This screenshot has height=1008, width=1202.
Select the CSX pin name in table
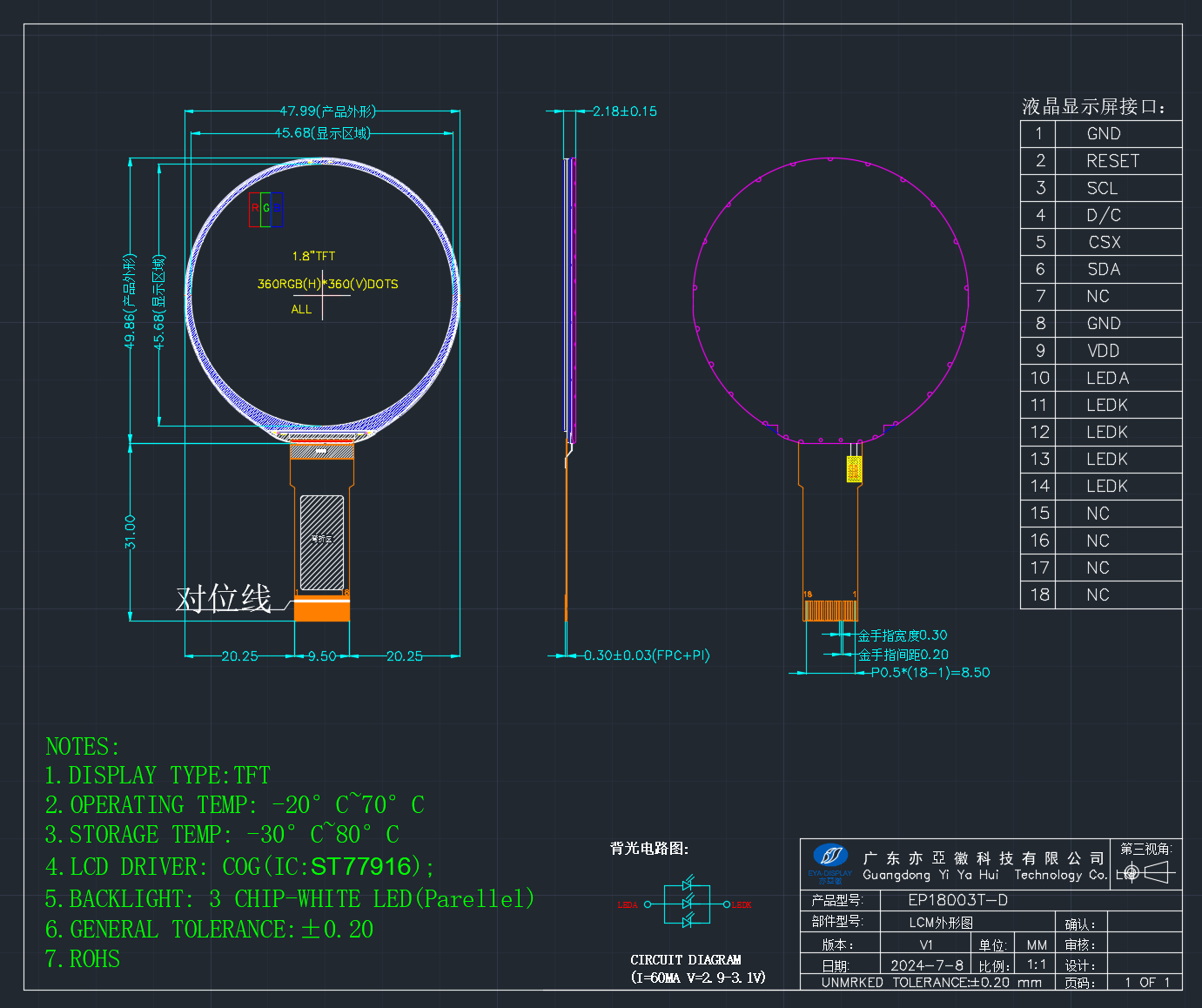[x=1105, y=242]
